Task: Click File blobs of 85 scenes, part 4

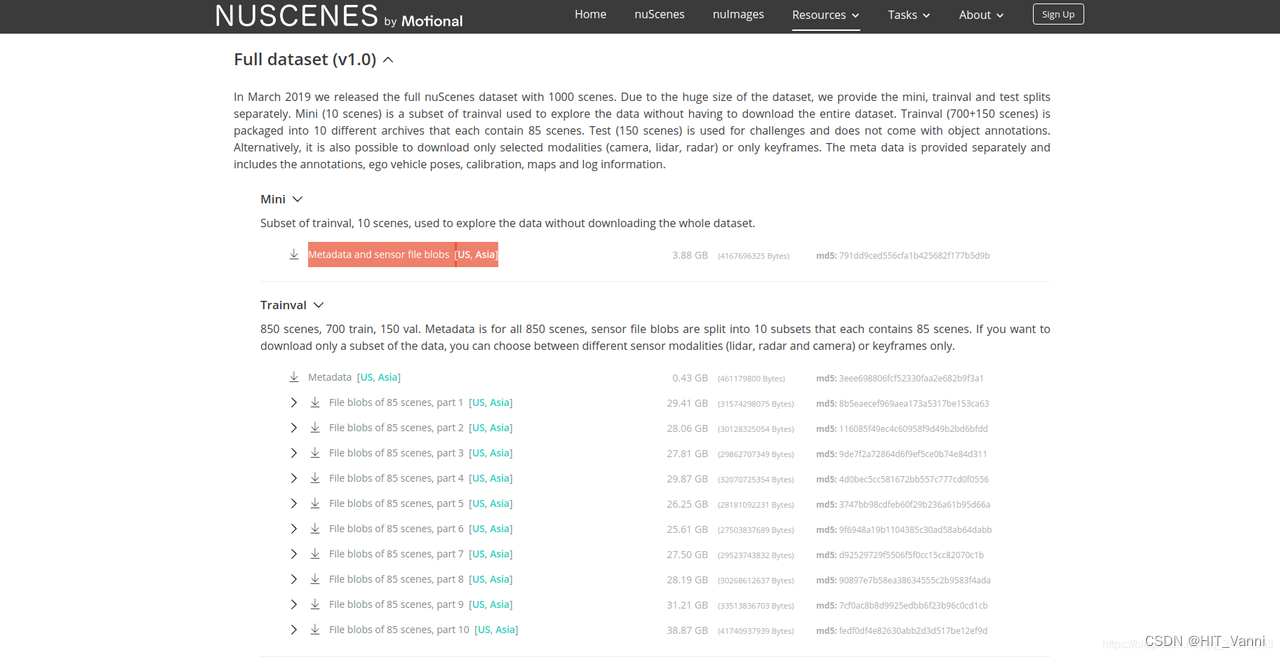Action: coord(396,479)
